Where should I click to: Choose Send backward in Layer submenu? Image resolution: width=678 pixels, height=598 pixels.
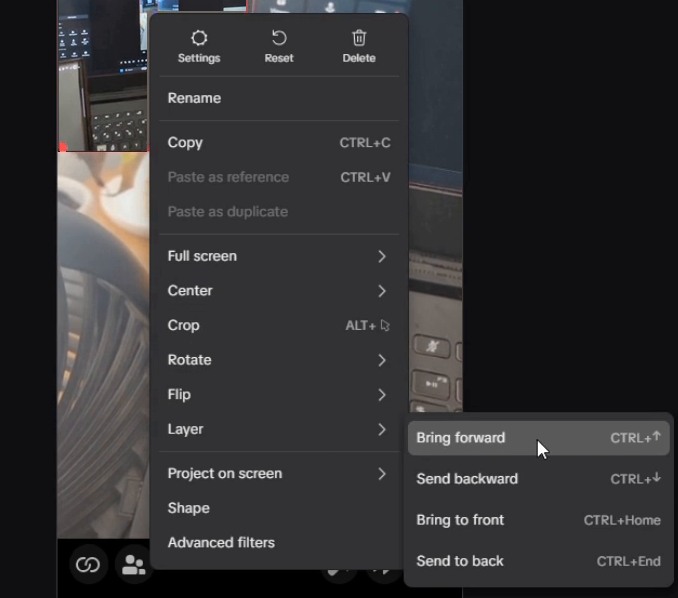click(538, 479)
